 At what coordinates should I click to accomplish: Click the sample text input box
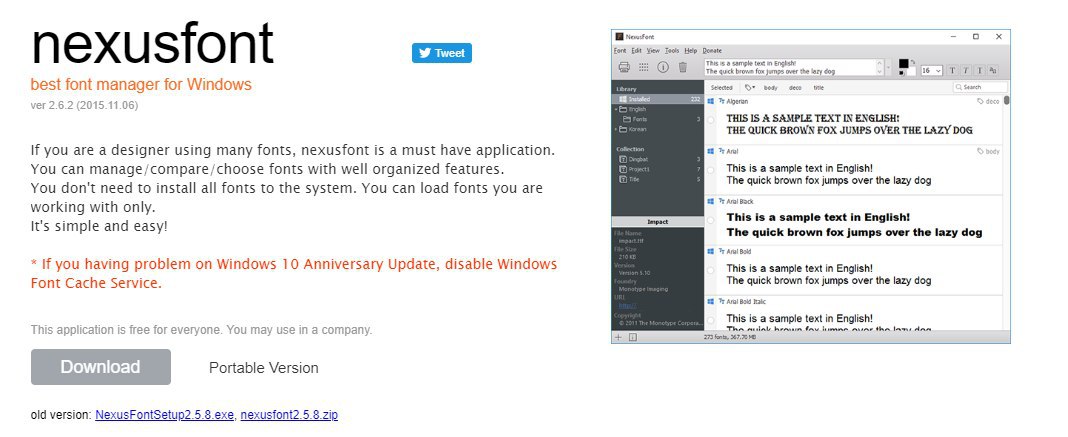point(794,67)
